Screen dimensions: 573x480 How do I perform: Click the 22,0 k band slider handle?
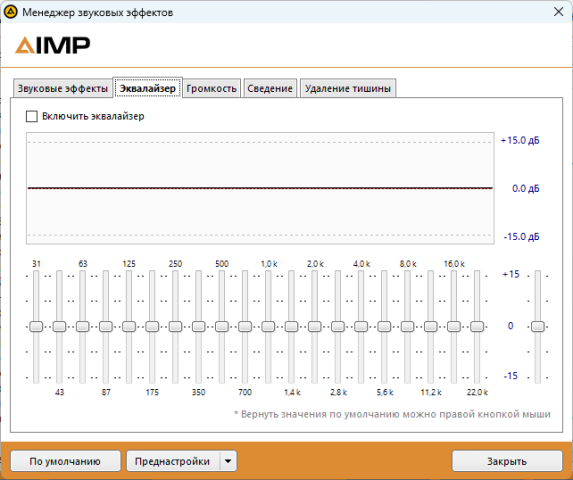click(x=477, y=326)
